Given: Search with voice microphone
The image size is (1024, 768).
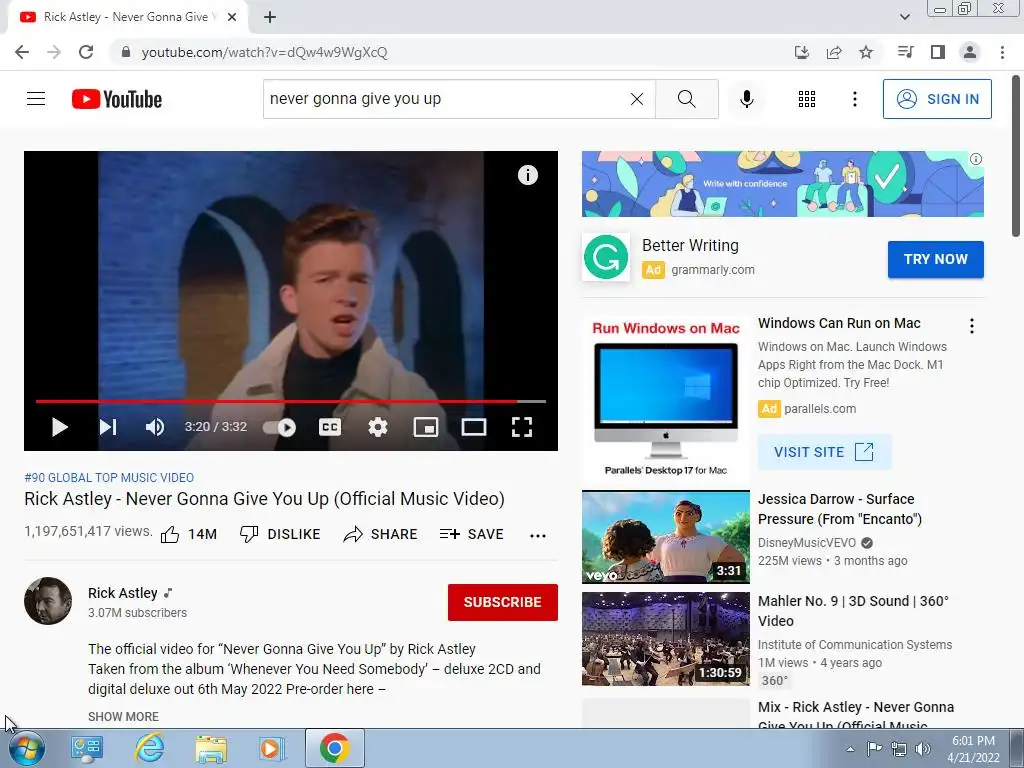Looking at the screenshot, I should [747, 99].
